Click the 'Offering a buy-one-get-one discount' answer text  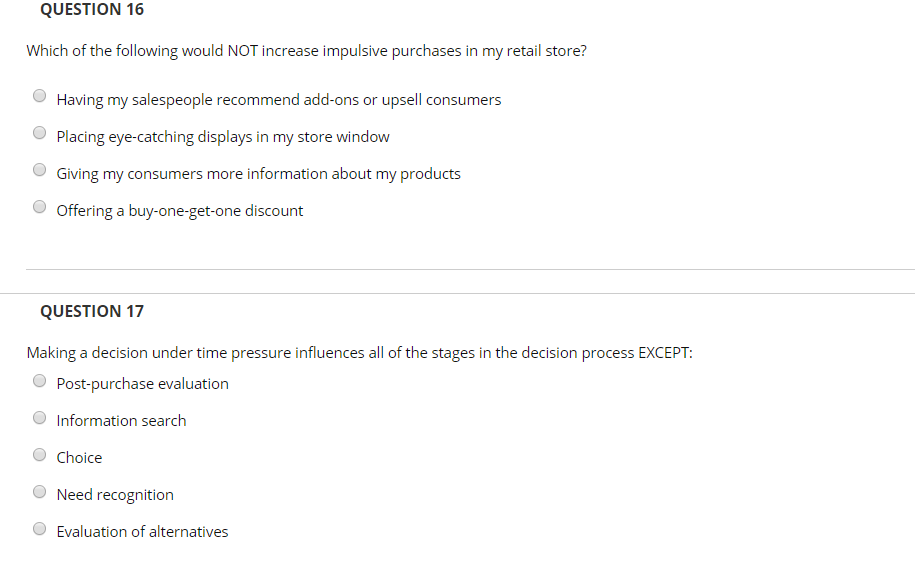click(180, 211)
